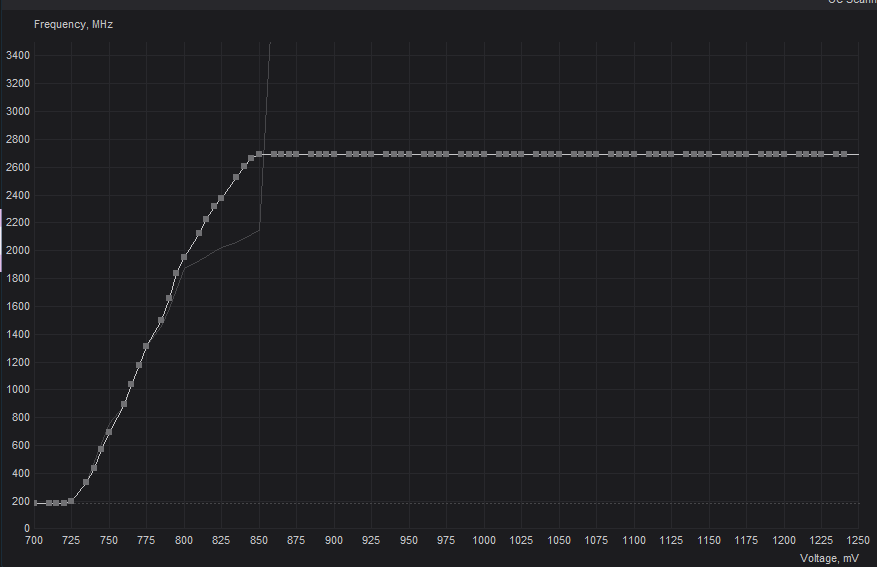Screen dimensions: 877x567
Task: Select the flat-line curve point at 900 mV
Action: pyautogui.click(x=334, y=155)
